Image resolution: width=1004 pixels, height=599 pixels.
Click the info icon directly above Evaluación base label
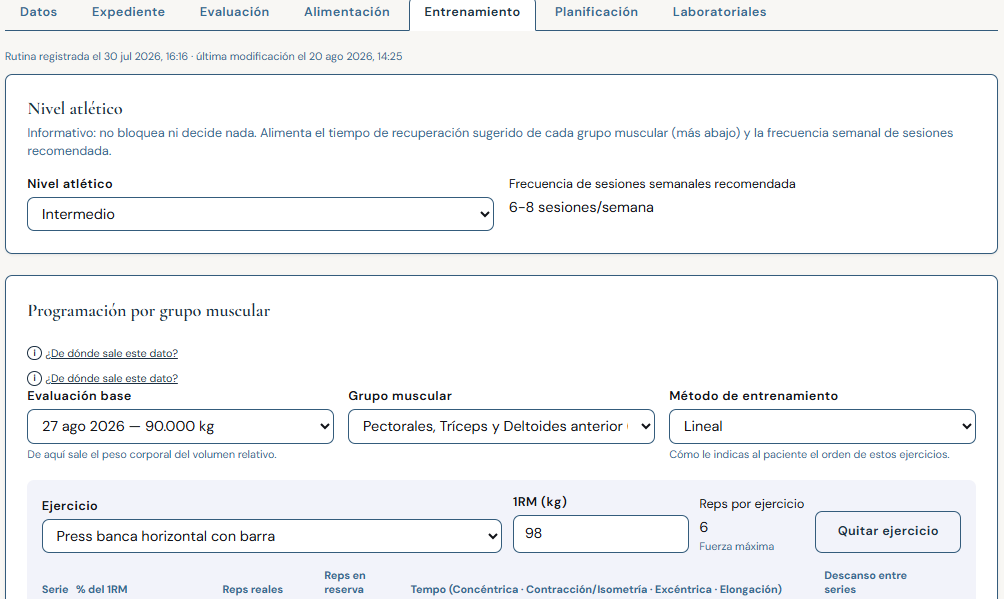34,378
